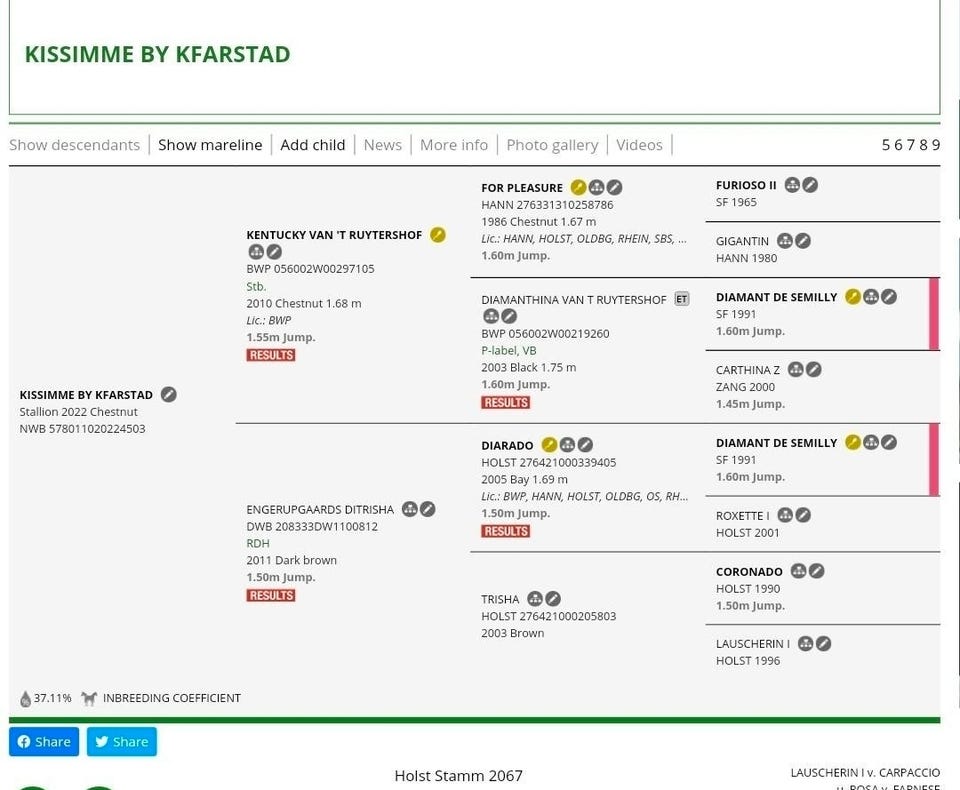Open RESULTS for Engerupgaards Ditrisha
Screen dimensions: 960x790
click(x=271, y=595)
